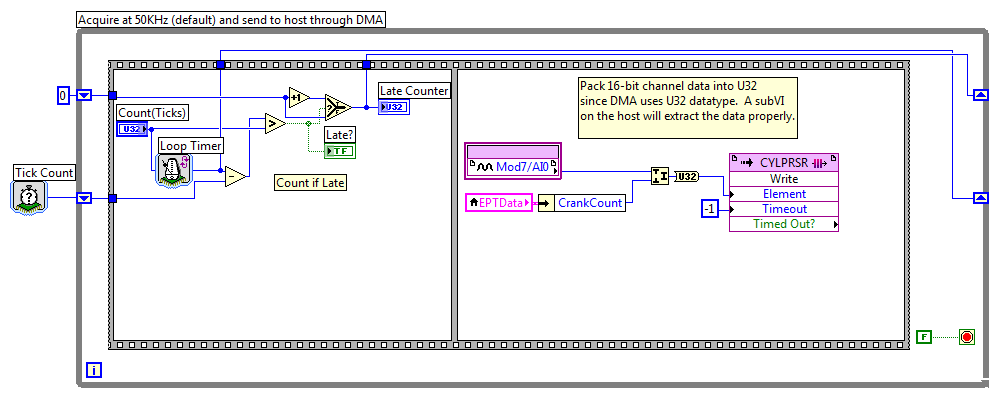Click the Timeout input of FIFO
Image resolution: width=992 pixels, height=397 pixels.
pos(784,209)
